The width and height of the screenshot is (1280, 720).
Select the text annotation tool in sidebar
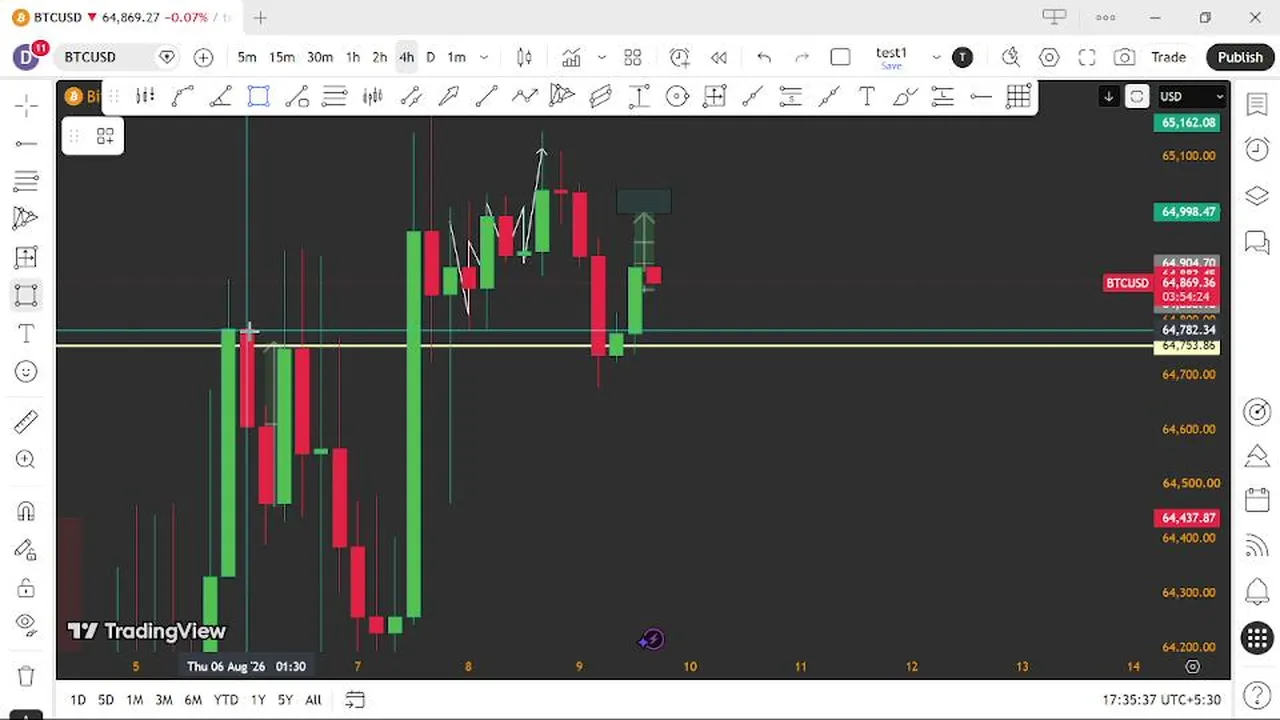(26, 333)
